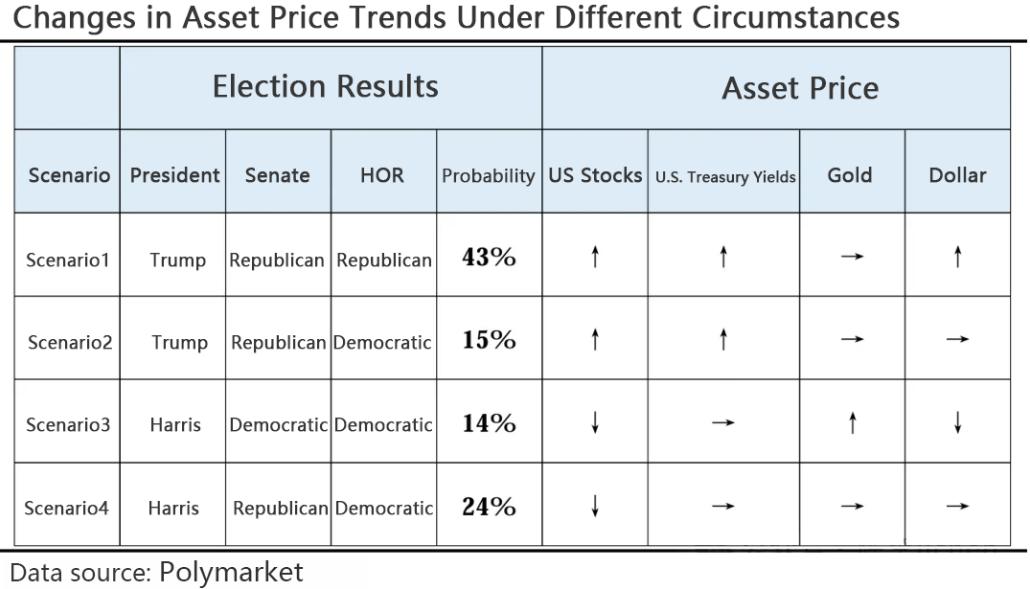Click the up arrow for Scenario1 US Stocks
Screen dimensions: 1030x589
(595, 259)
